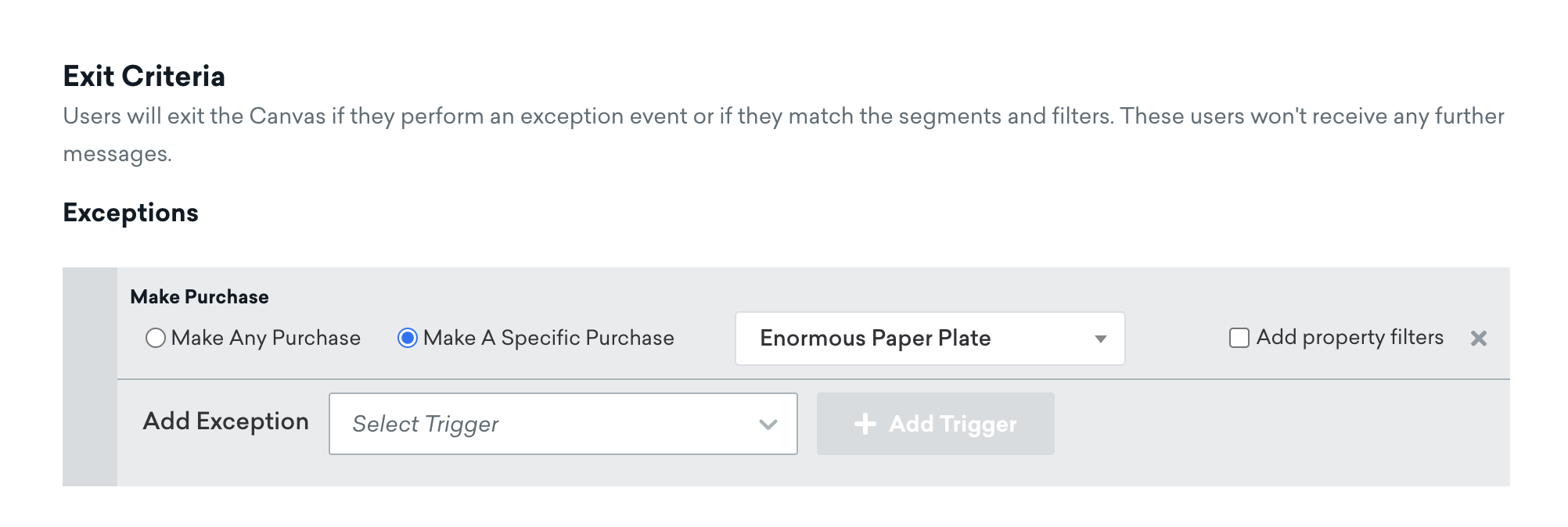
Task: Remove the Make Purchase exception with X
Action: coord(1478,339)
